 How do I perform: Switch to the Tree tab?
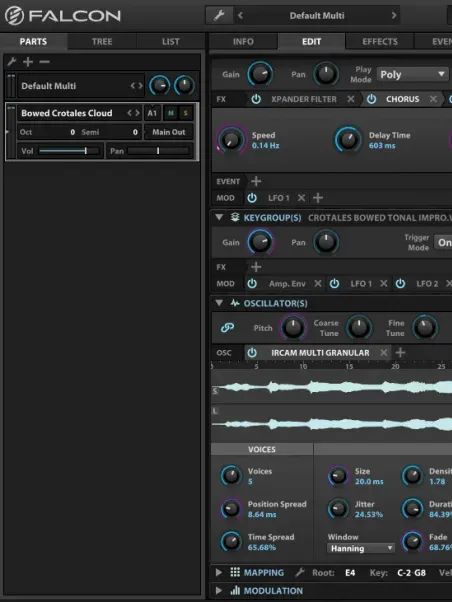102,41
